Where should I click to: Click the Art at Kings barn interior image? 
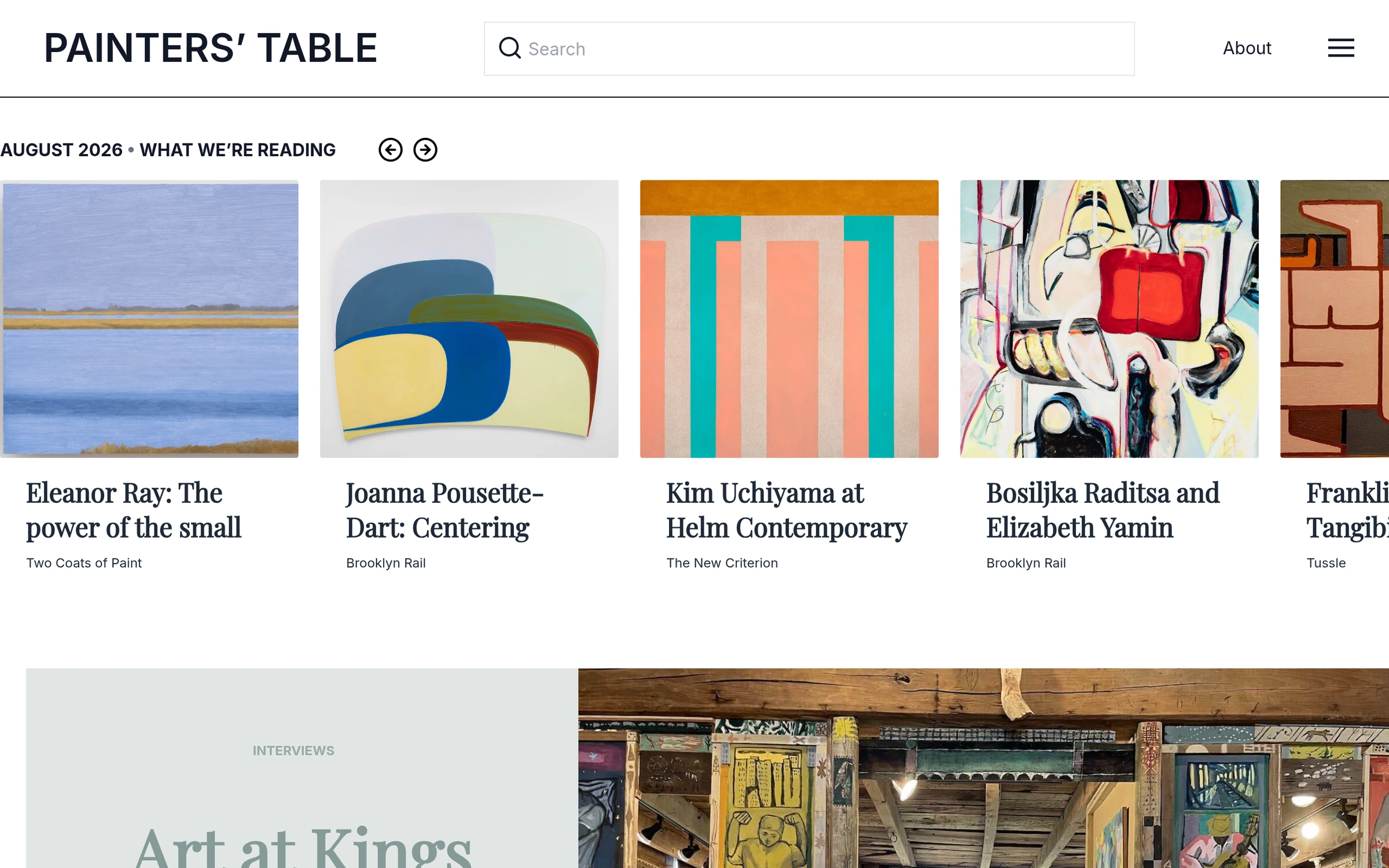983,768
